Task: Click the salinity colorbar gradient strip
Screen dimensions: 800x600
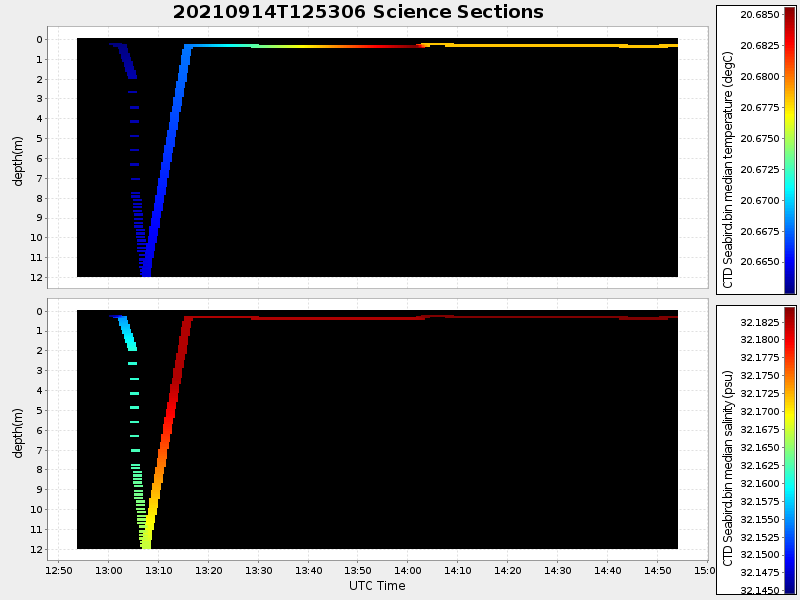Action: pyautogui.click(x=790, y=449)
